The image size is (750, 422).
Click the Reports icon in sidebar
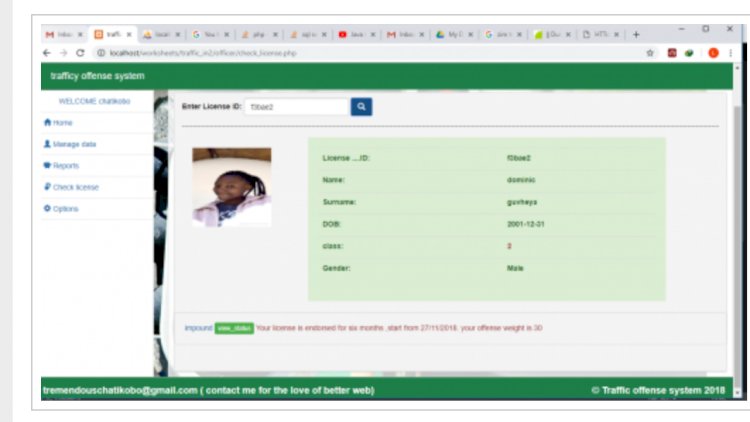point(47,166)
